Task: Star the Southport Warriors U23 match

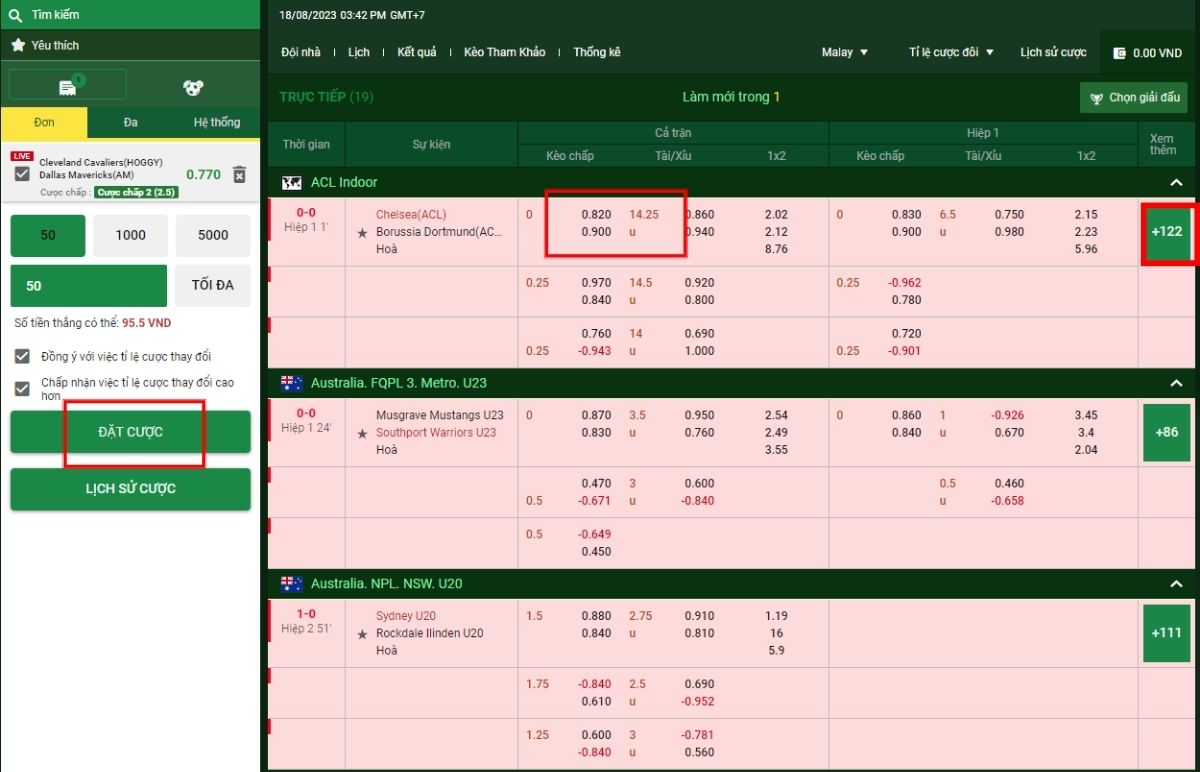Action: [362, 433]
